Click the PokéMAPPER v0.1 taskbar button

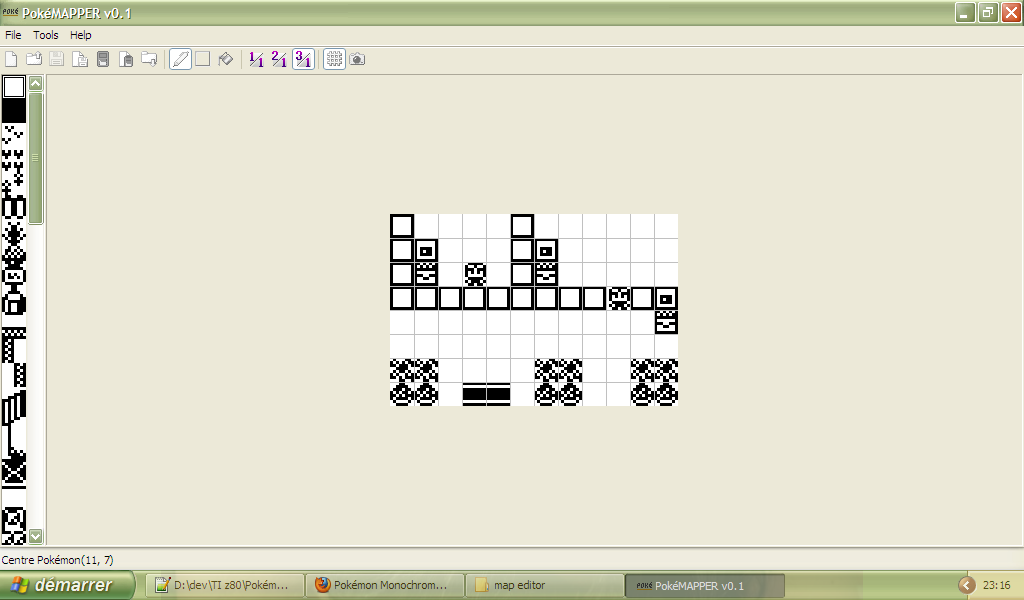(705, 586)
